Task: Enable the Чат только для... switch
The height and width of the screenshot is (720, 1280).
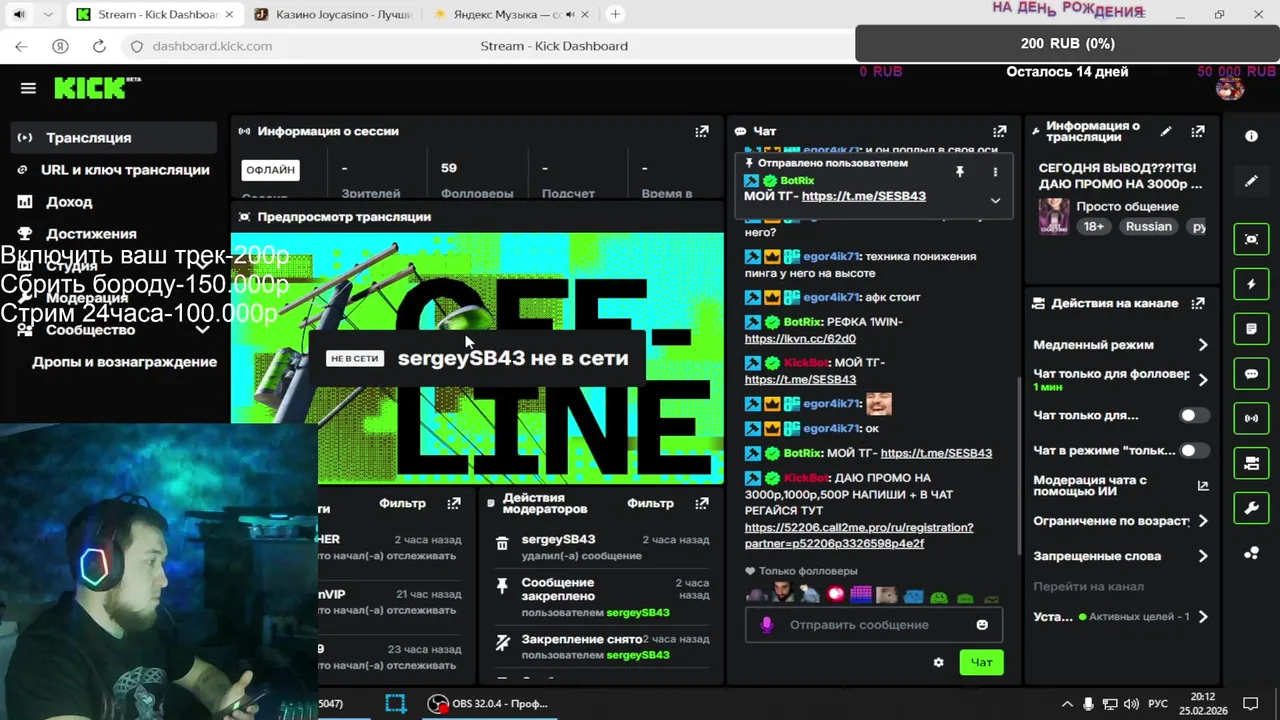Action: pos(1193,415)
